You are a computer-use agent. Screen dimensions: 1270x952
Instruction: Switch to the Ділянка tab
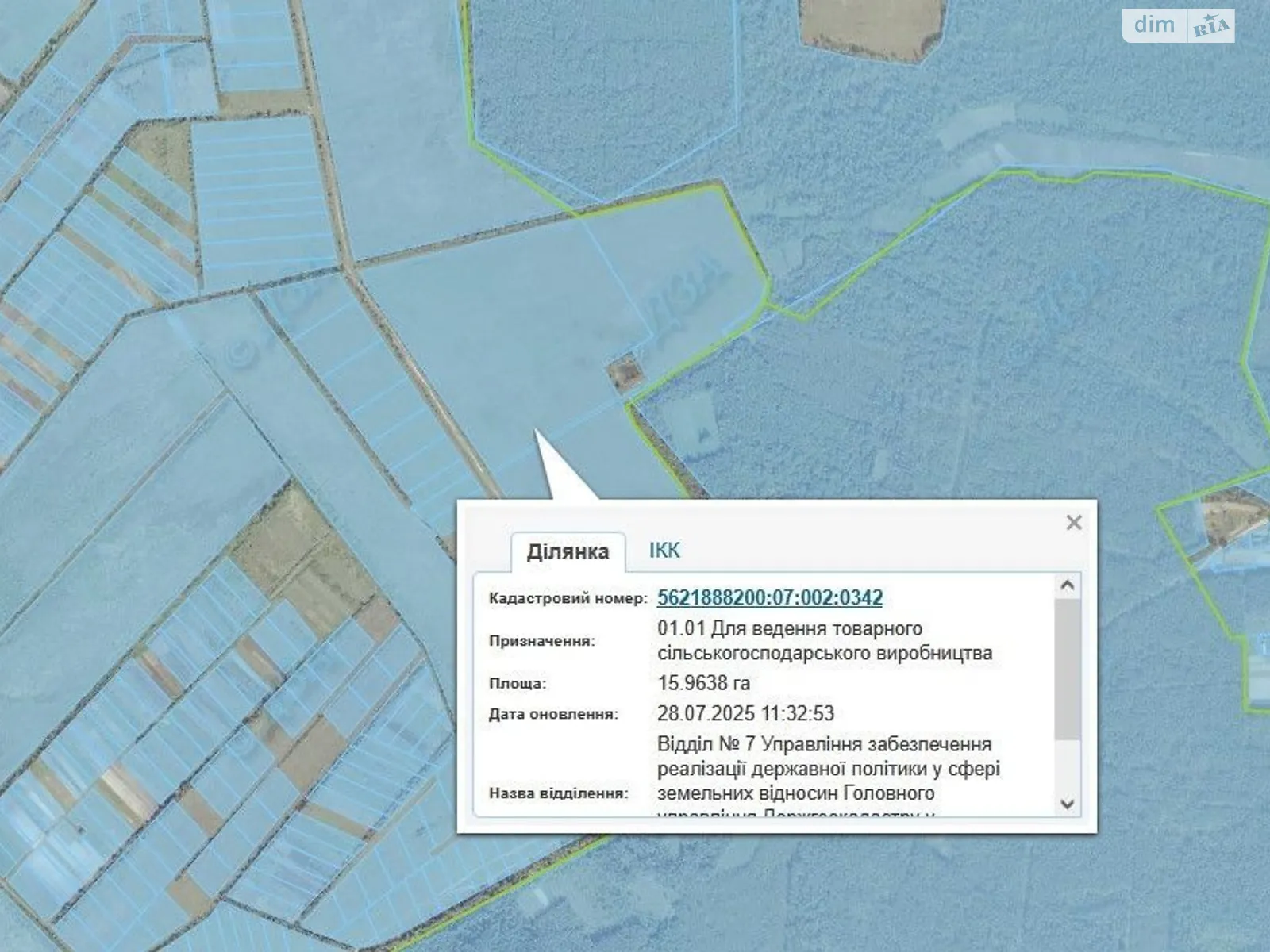tap(568, 551)
